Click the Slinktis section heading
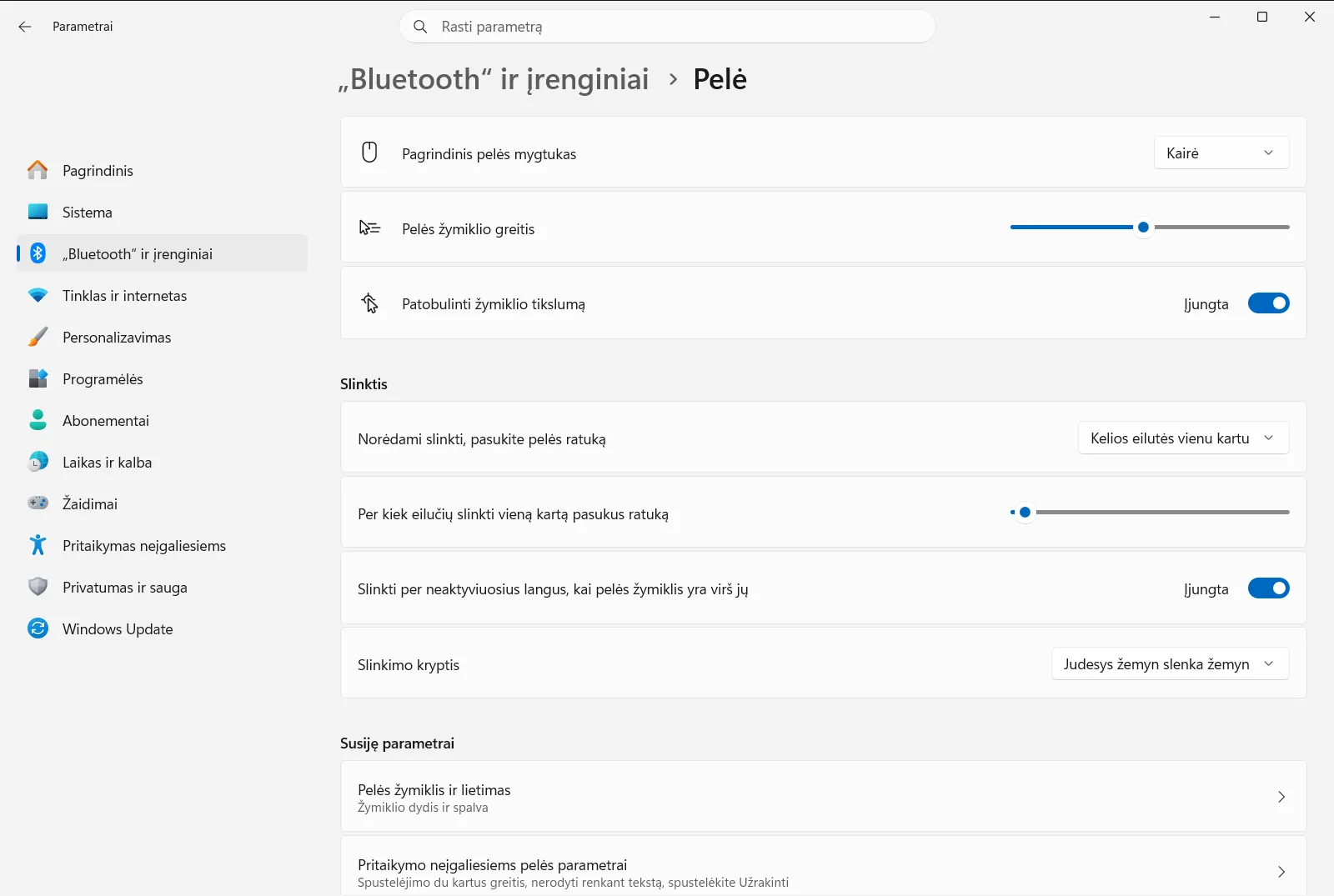Viewport: 1334px width, 896px height. 364,383
